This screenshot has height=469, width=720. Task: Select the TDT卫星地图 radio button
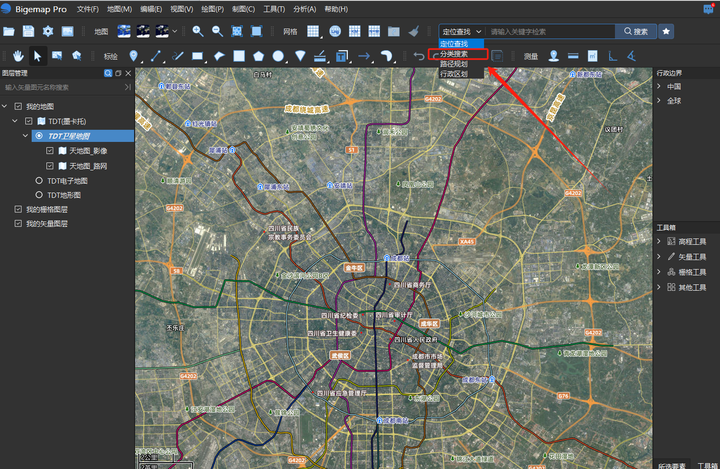click(x=39, y=136)
